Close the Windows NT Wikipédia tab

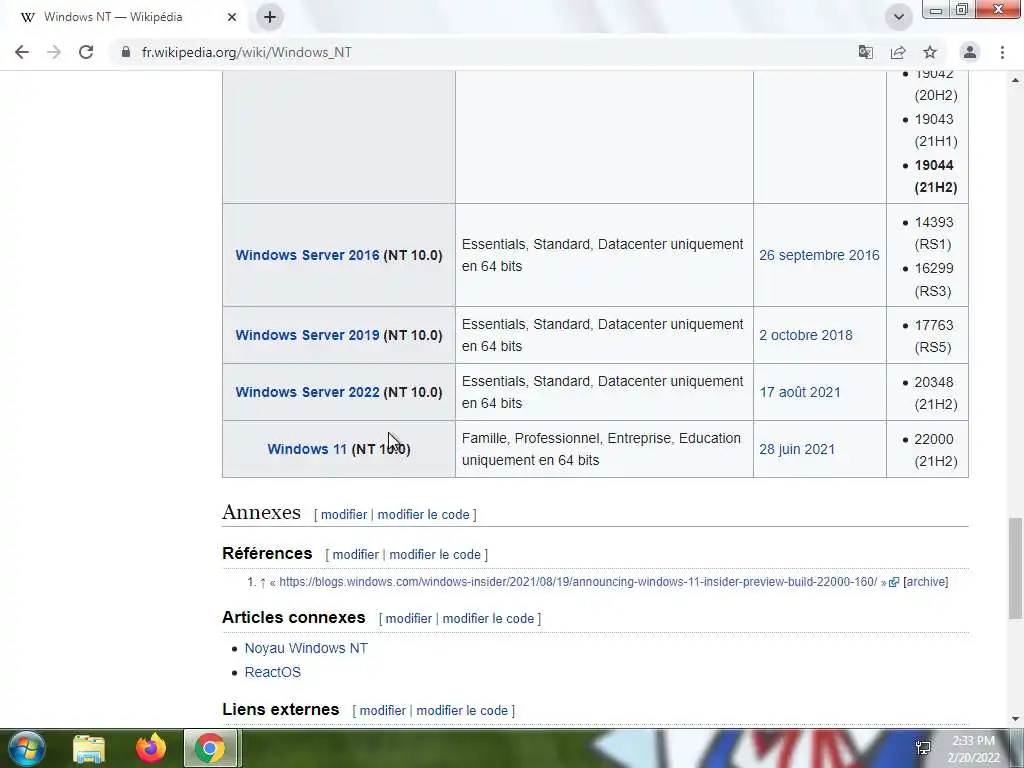232,17
